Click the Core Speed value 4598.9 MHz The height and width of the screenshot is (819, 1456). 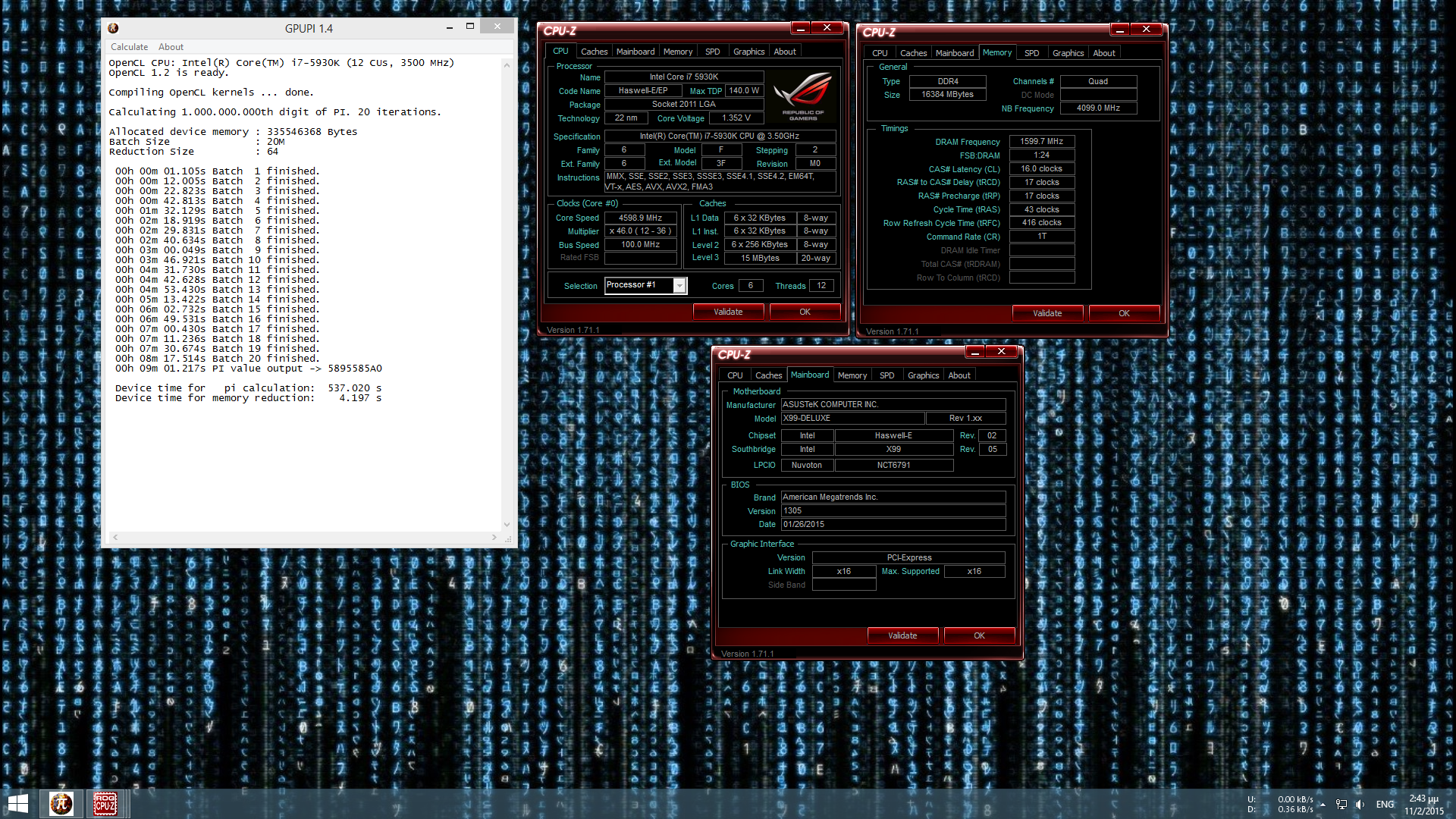coord(640,218)
